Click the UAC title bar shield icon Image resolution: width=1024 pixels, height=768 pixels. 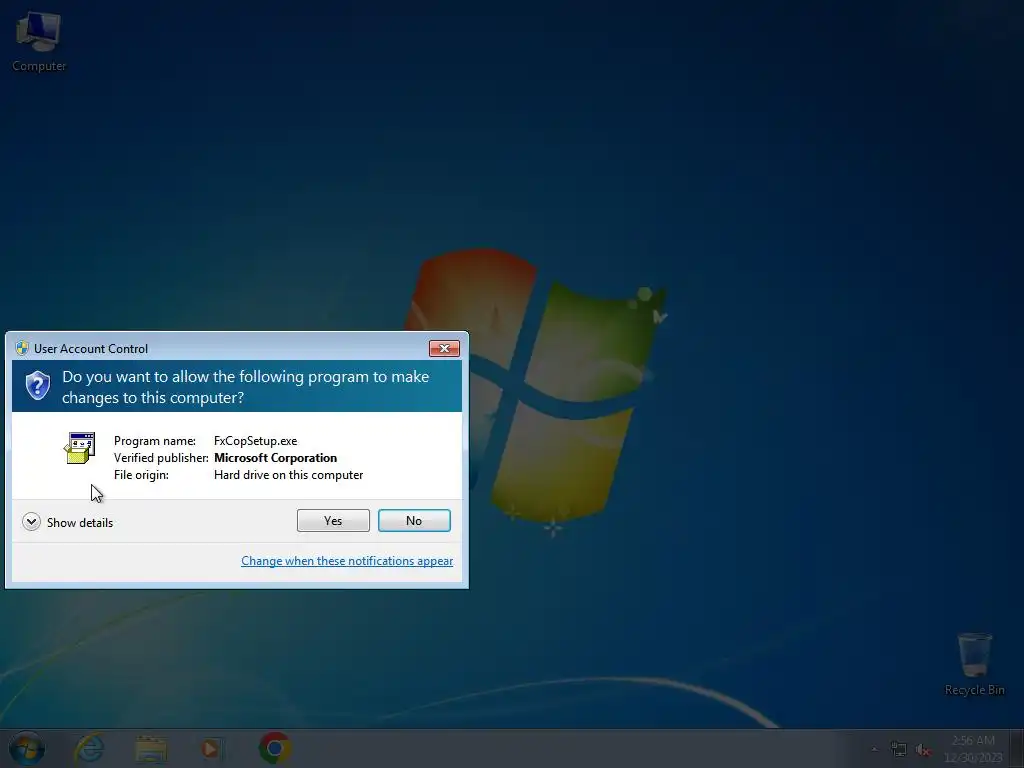[22, 348]
